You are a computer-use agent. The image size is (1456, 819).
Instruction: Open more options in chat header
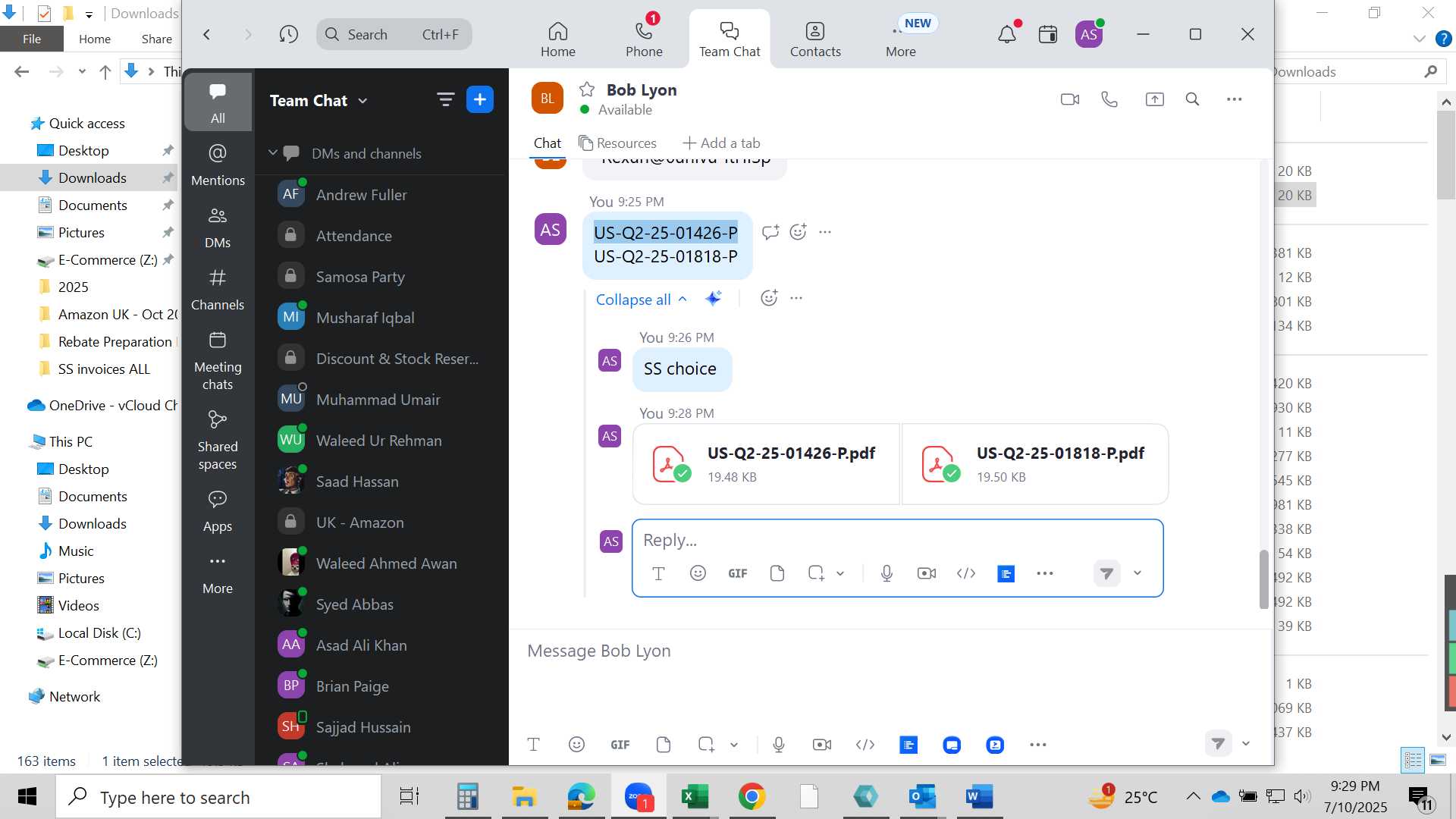coord(1234,99)
